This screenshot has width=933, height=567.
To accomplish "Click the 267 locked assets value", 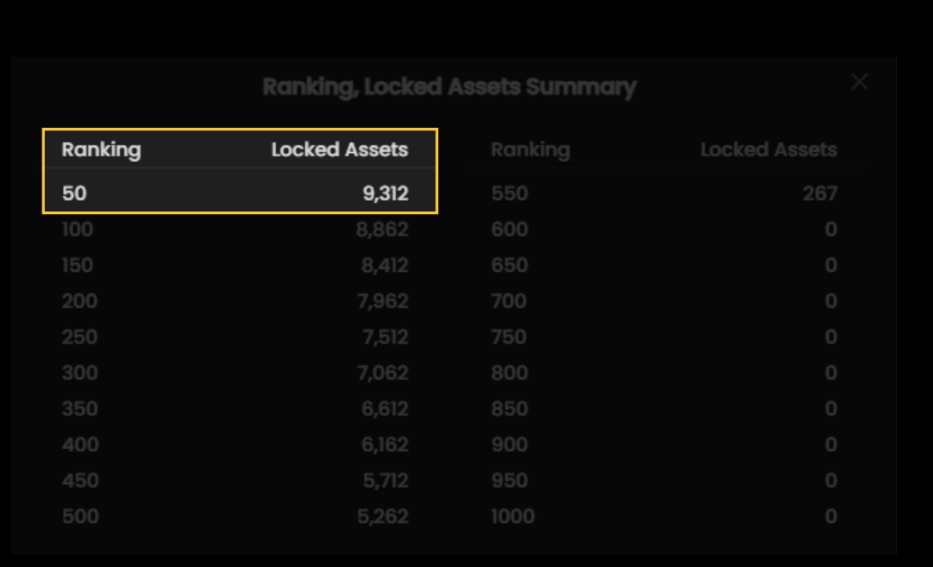I will 819,193.
